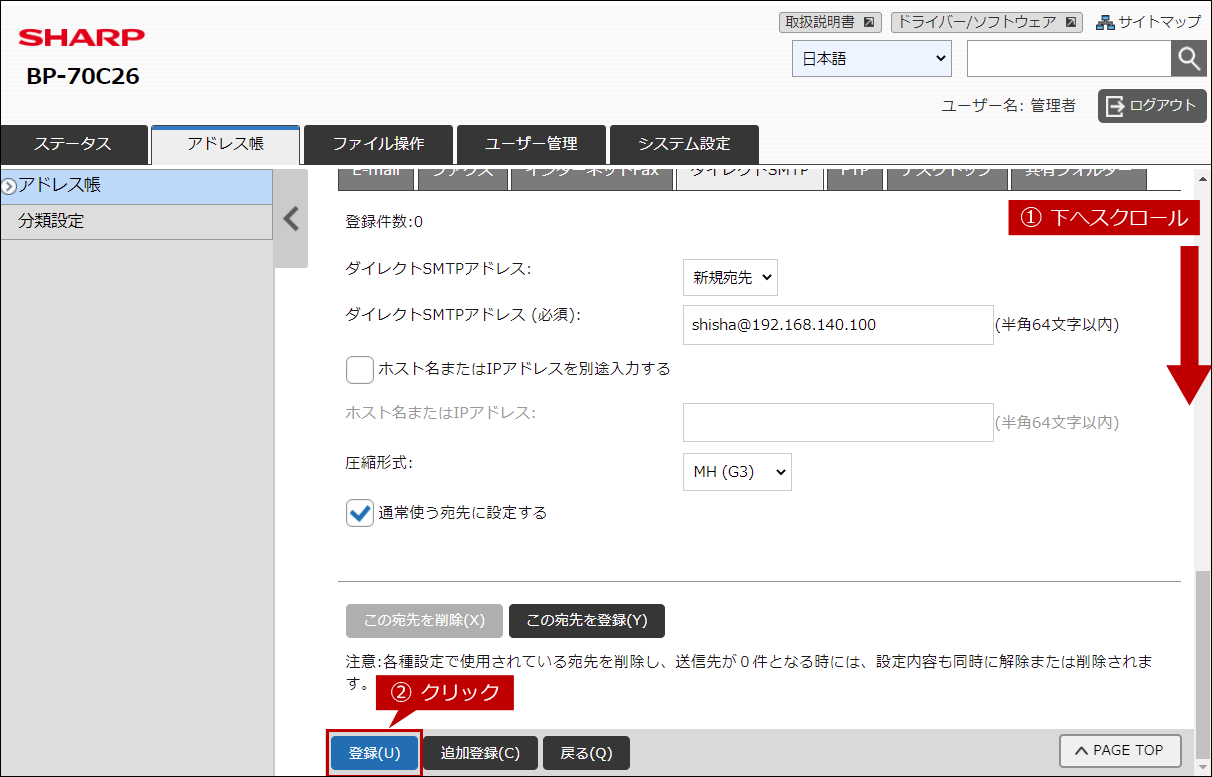
Task: Select 分類設定 in the left sidebar
Action: [x=136, y=222]
